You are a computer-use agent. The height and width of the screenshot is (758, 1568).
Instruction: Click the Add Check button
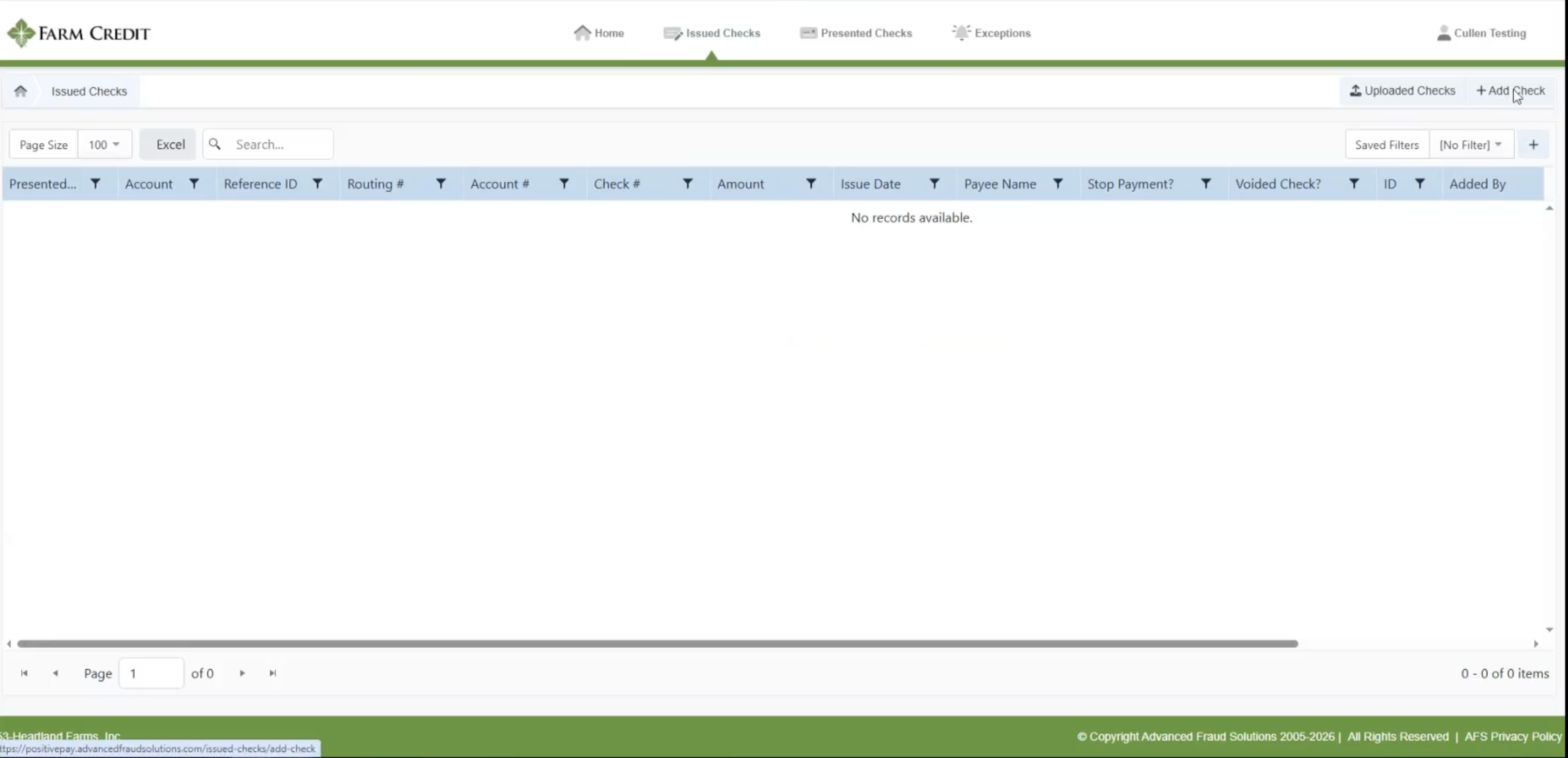pyautogui.click(x=1511, y=91)
